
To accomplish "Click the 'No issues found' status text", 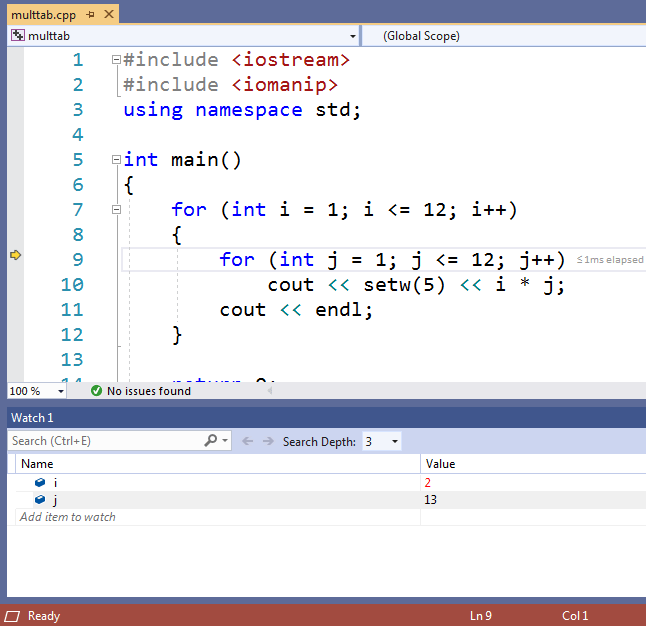I will [x=149, y=391].
